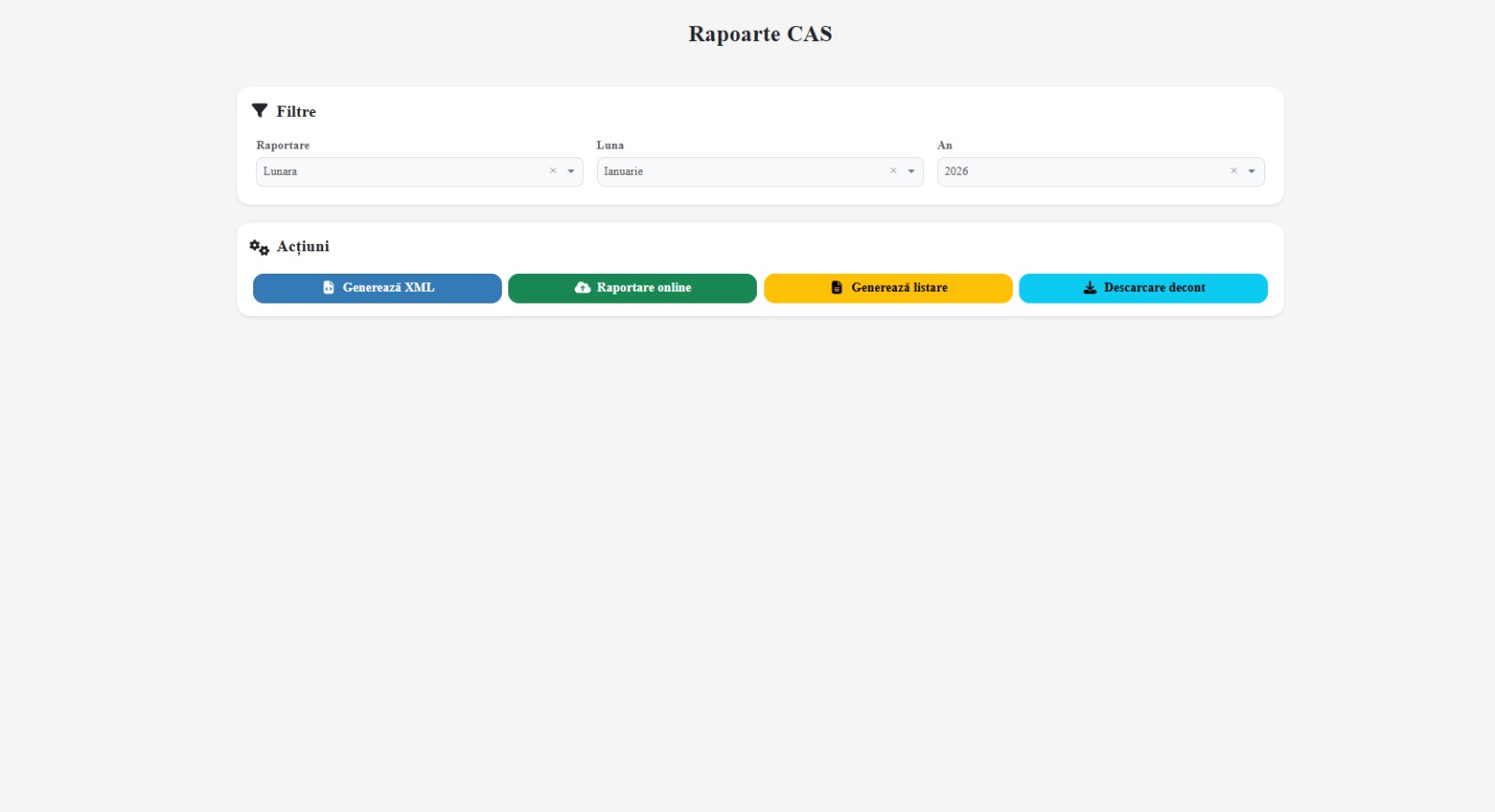Screen dimensions: 1495x812
Task: Clear the Luna selection with its X icon
Action: click(893, 171)
